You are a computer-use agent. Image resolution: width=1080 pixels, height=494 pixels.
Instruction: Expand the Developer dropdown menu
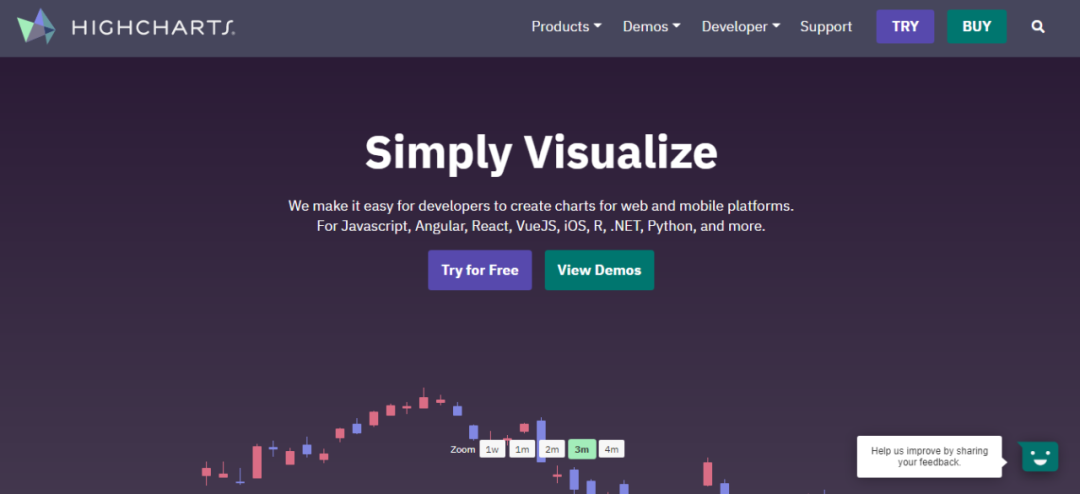pyautogui.click(x=740, y=26)
